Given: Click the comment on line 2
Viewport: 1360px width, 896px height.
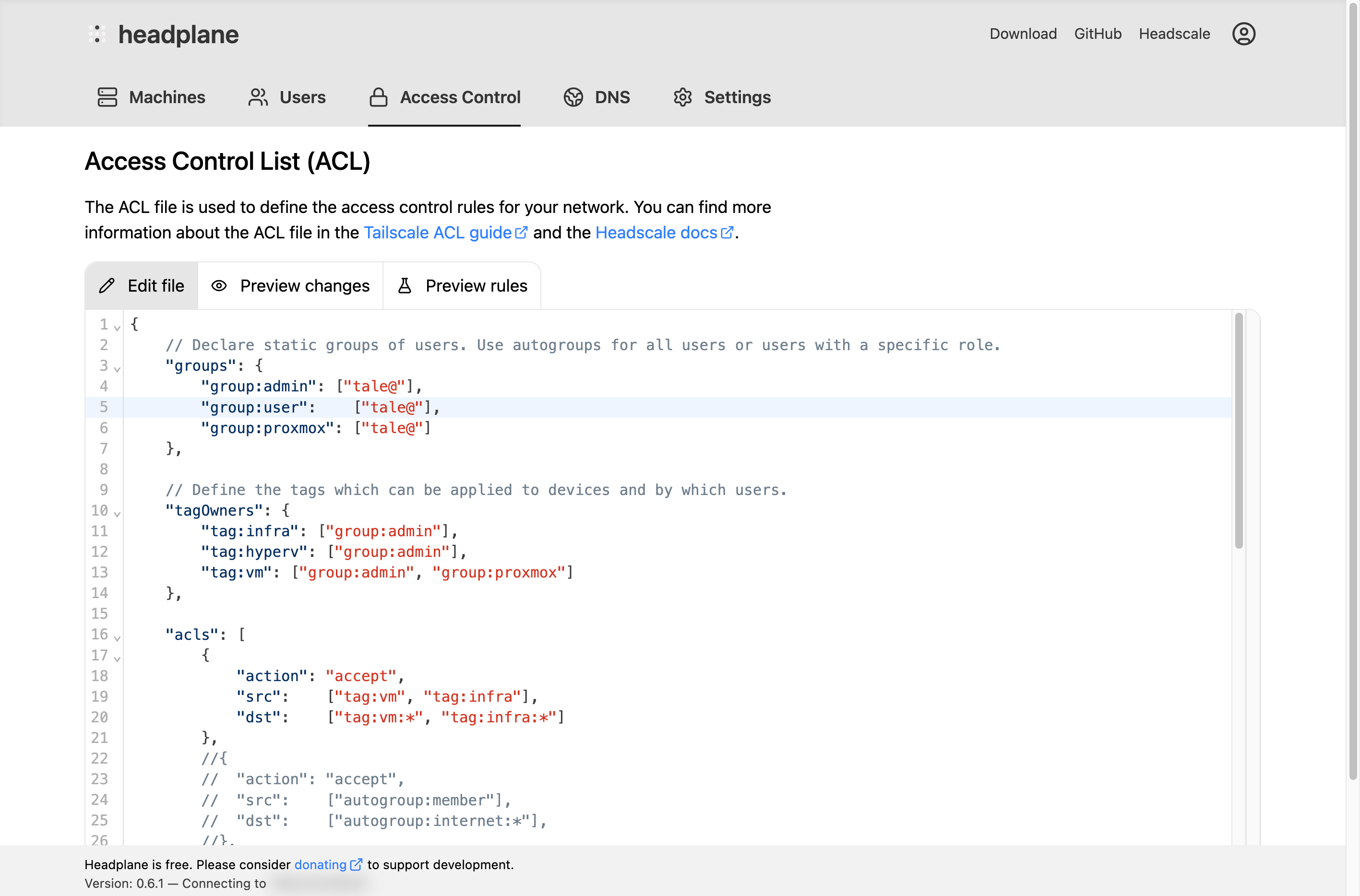Looking at the screenshot, I should tap(583, 345).
